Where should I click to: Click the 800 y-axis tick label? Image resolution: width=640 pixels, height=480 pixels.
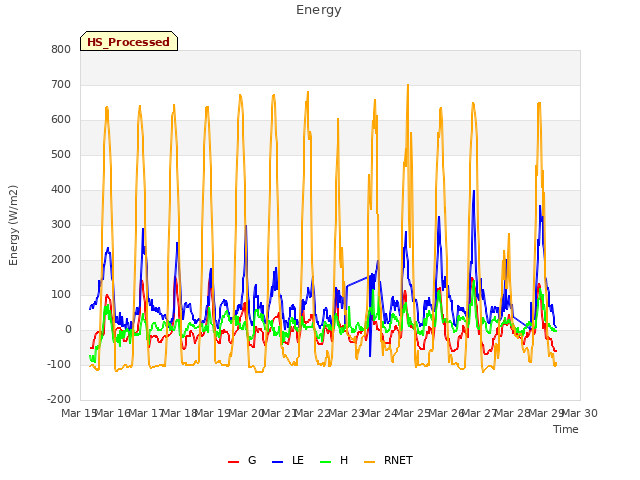61,49
